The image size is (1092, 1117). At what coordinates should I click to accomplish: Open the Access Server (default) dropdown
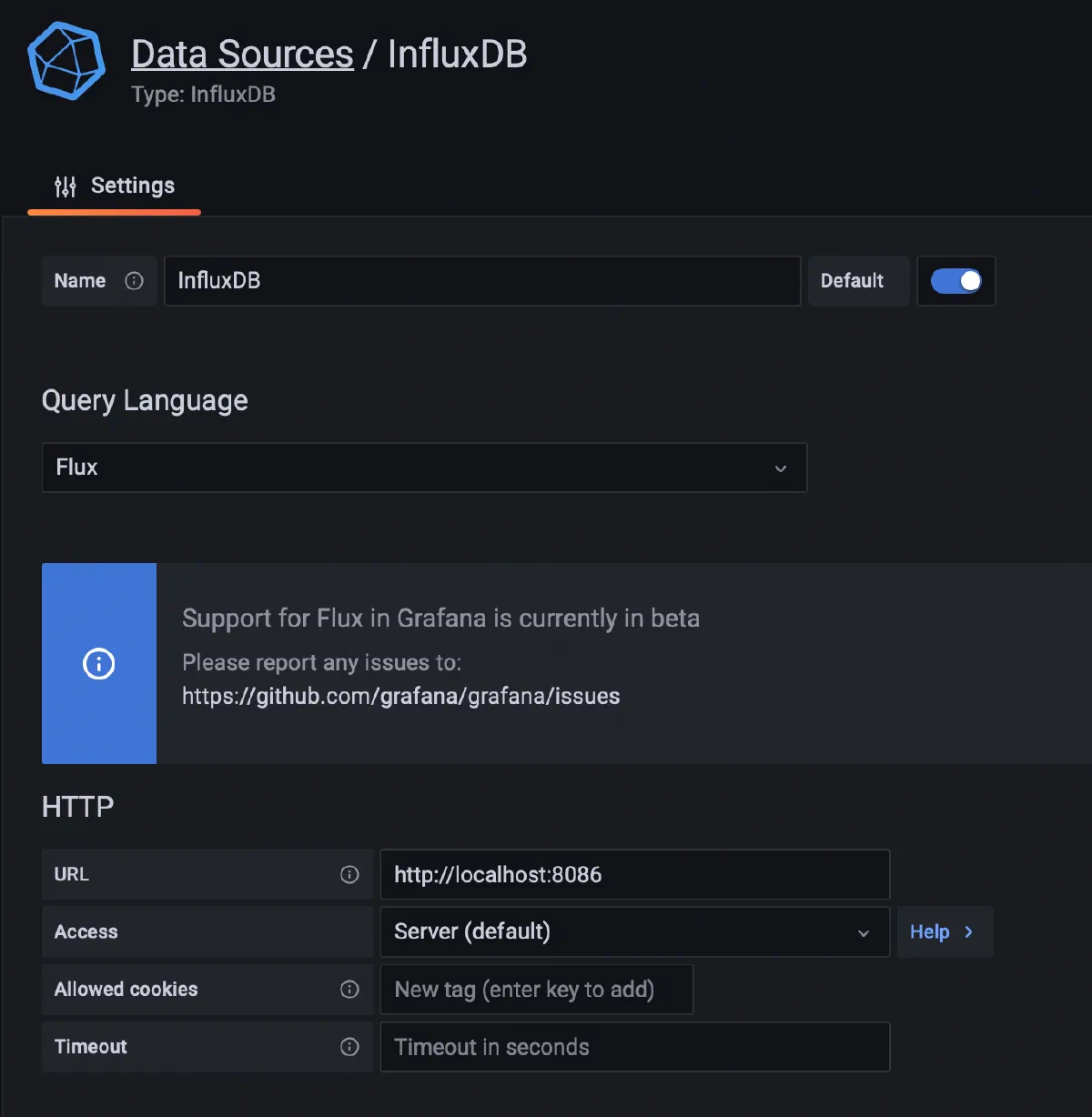(634, 931)
